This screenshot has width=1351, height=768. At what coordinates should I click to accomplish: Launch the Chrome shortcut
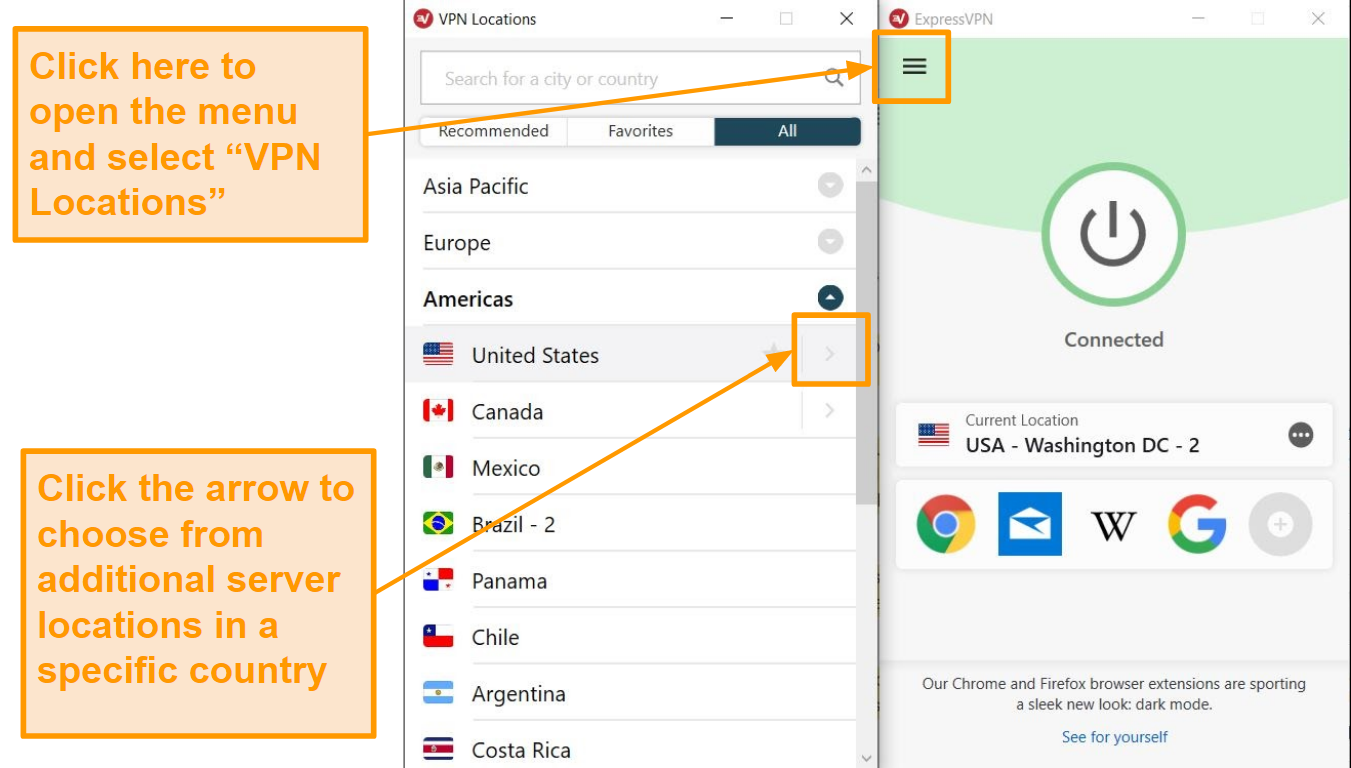click(x=945, y=524)
